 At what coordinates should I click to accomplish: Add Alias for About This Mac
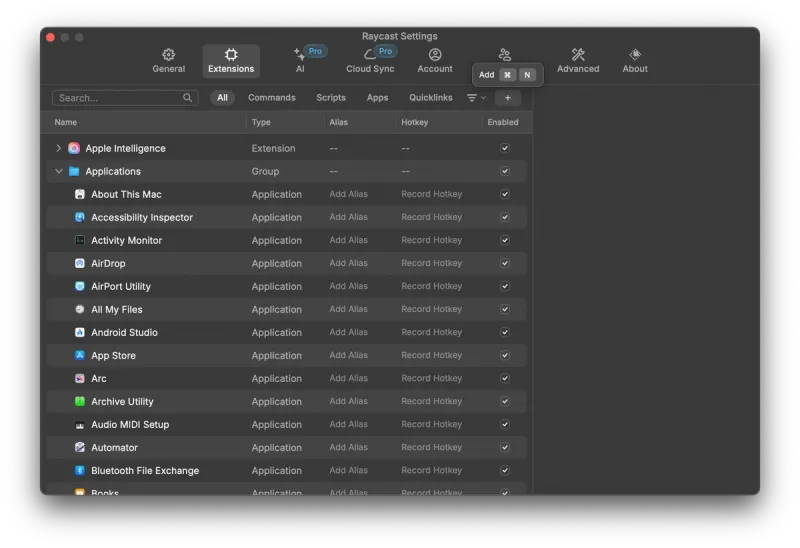[348, 194]
